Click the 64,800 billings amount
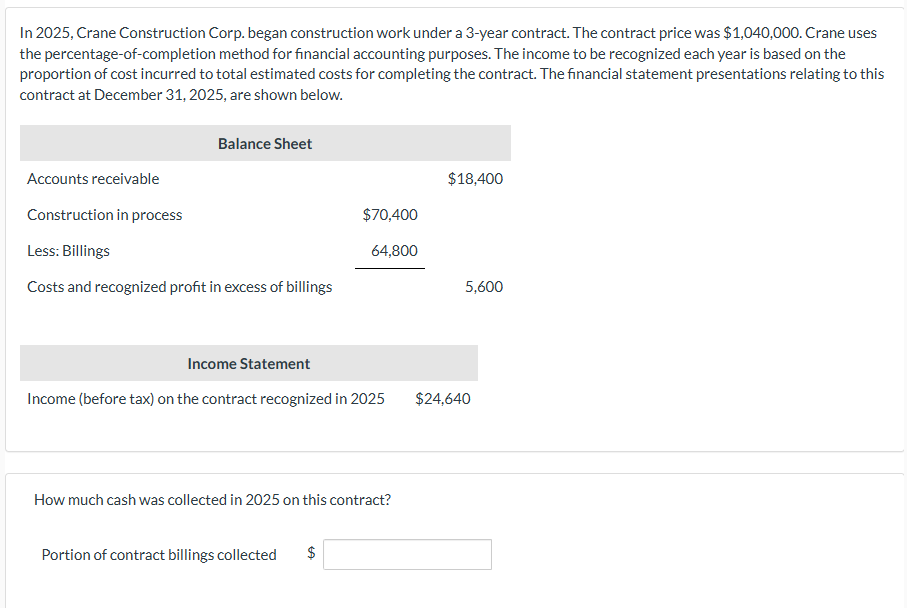The image size is (907, 608). (x=394, y=251)
